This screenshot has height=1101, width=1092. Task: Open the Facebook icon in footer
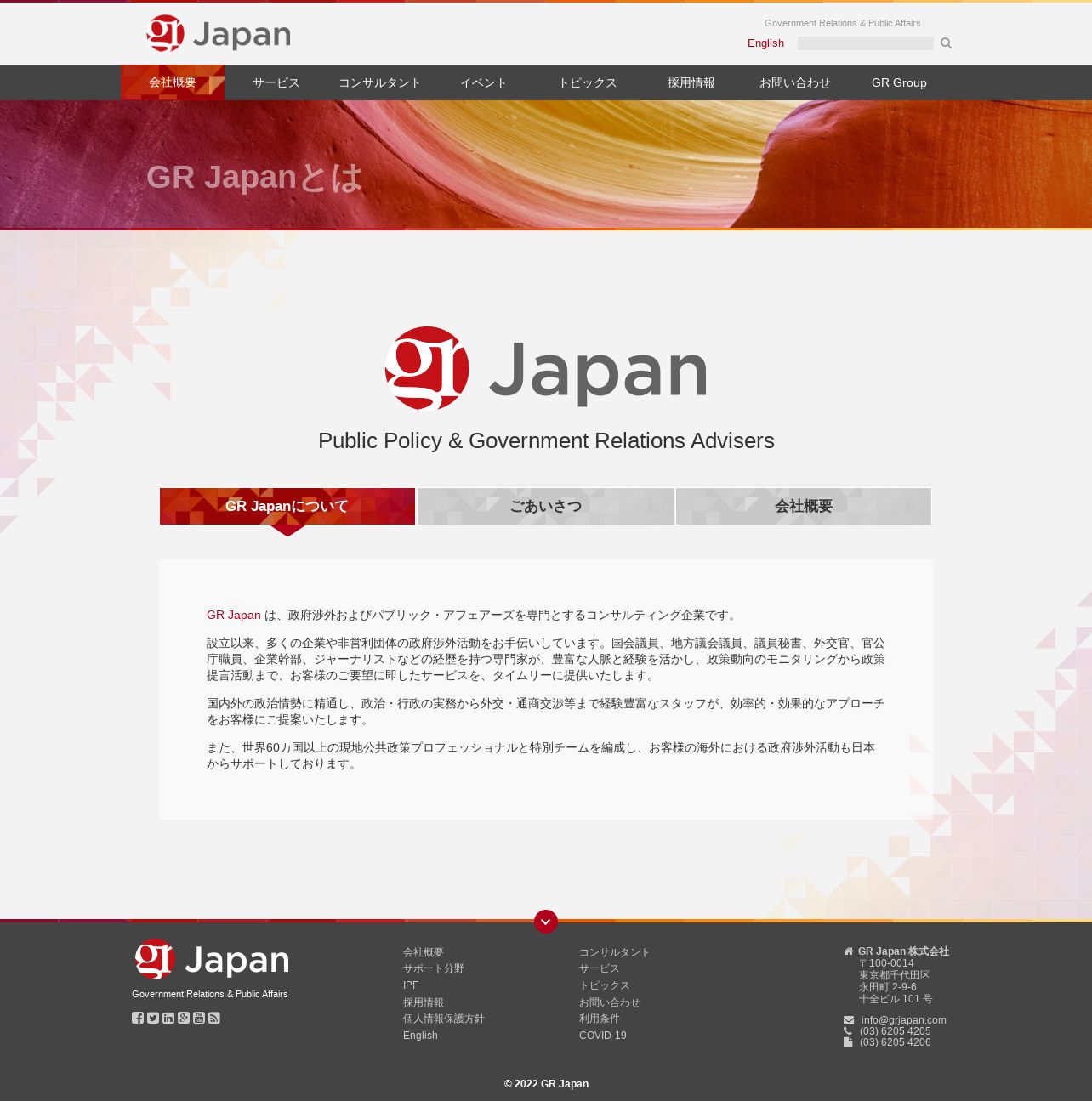138,1018
